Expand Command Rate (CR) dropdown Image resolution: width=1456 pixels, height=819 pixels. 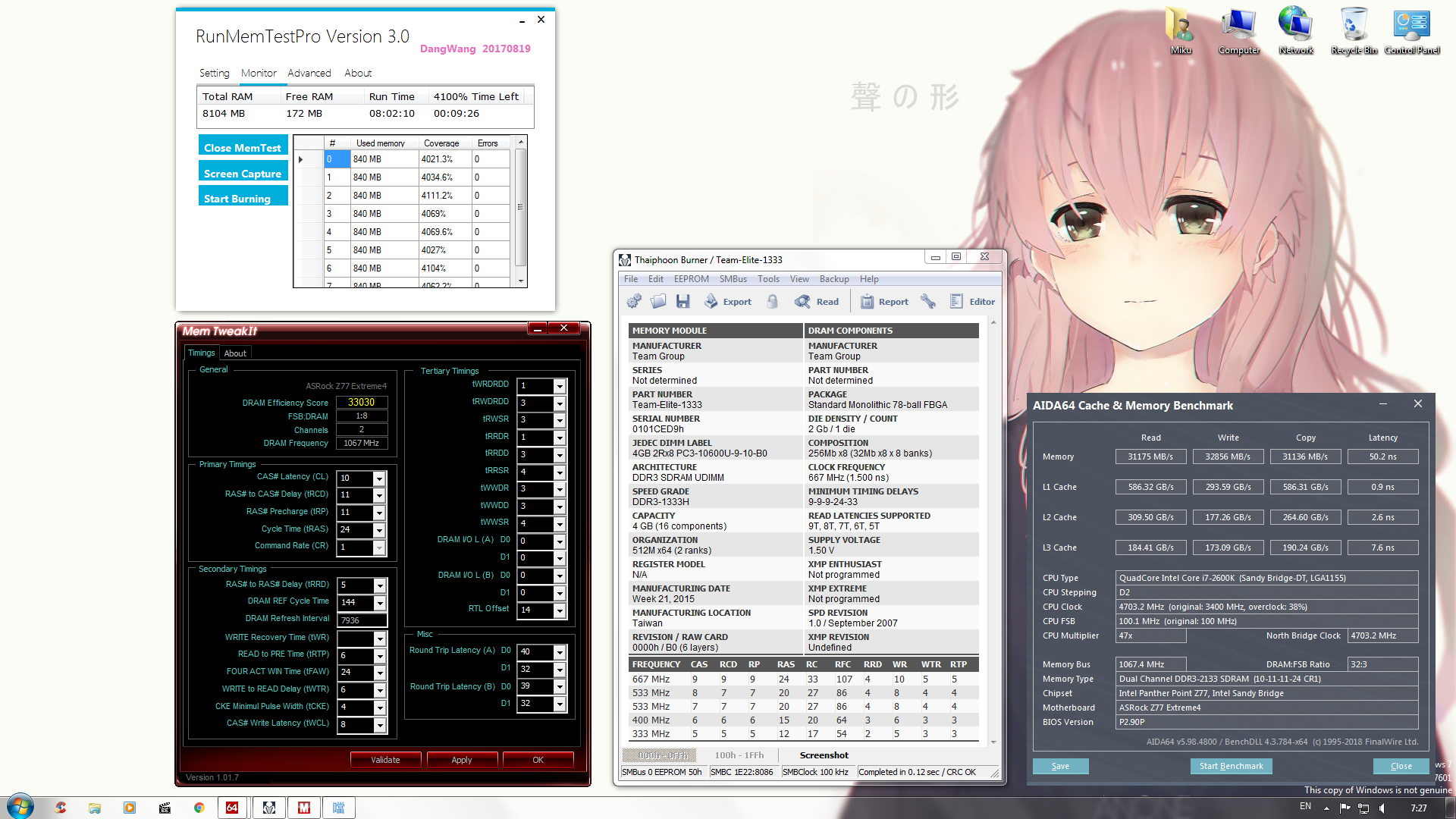tap(379, 548)
